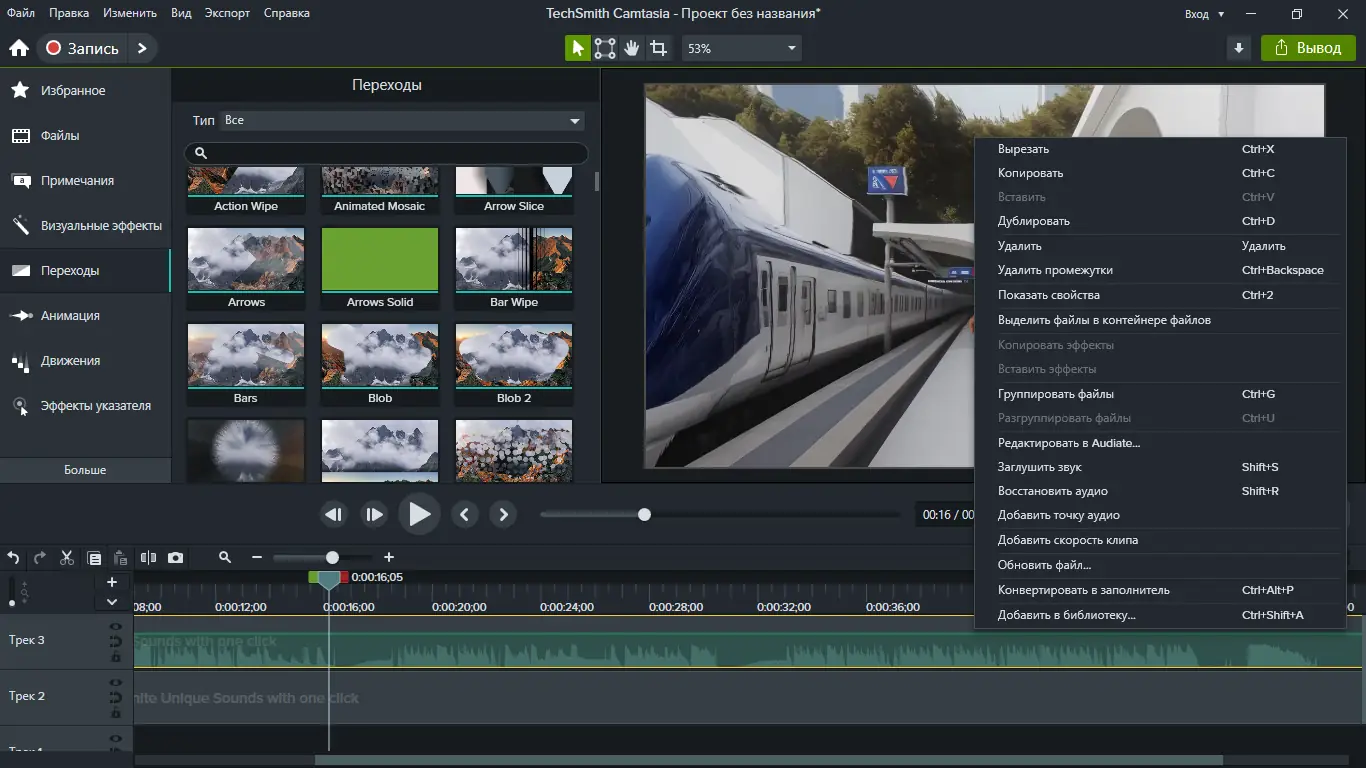Open the Экспорт menu
Viewport: 1366px width, 768px height.
coord(227,13)
